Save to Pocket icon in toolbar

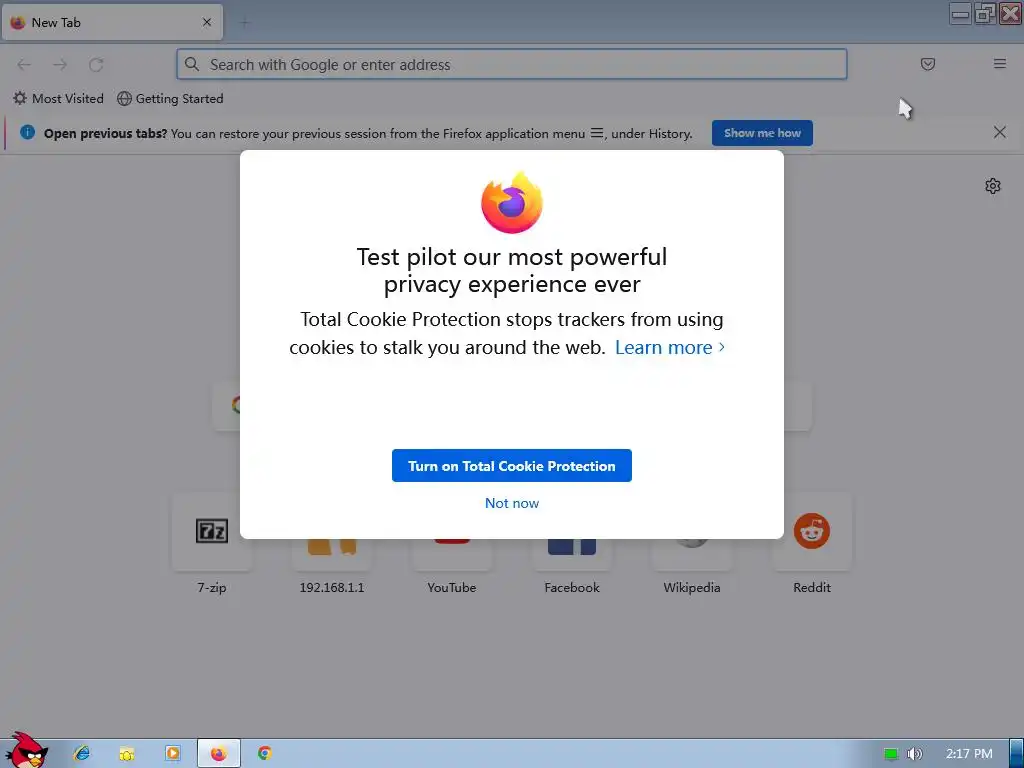tap(927, 64)
